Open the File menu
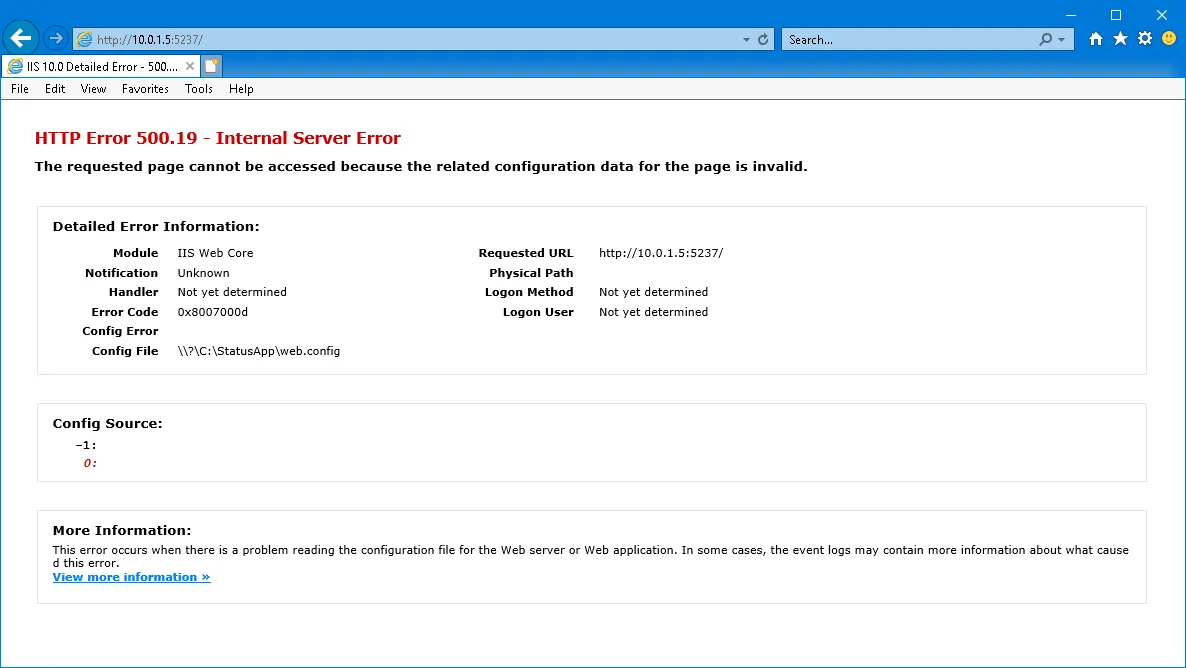The width and height of the screenshot is (1186, 668). click(20, 89)
